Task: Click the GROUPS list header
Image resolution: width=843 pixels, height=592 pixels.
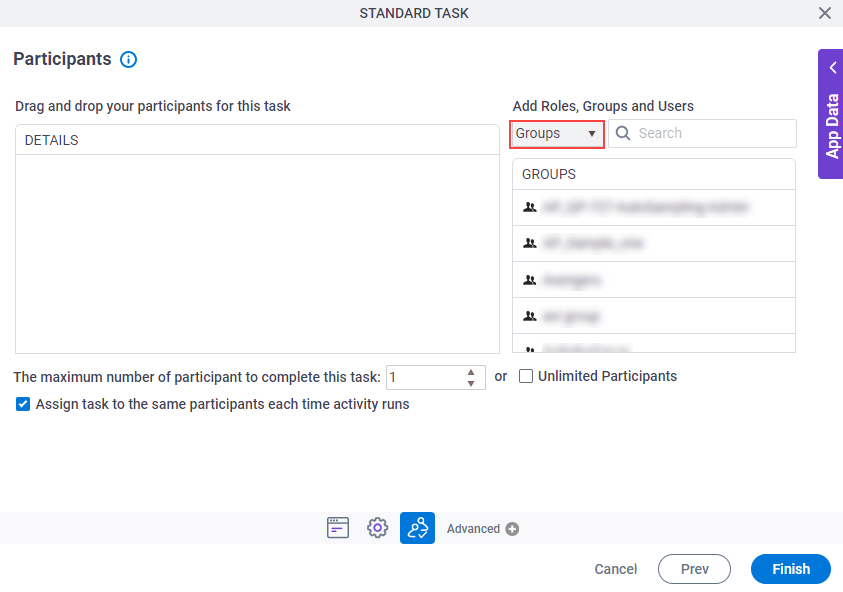Action: (654, 174)
